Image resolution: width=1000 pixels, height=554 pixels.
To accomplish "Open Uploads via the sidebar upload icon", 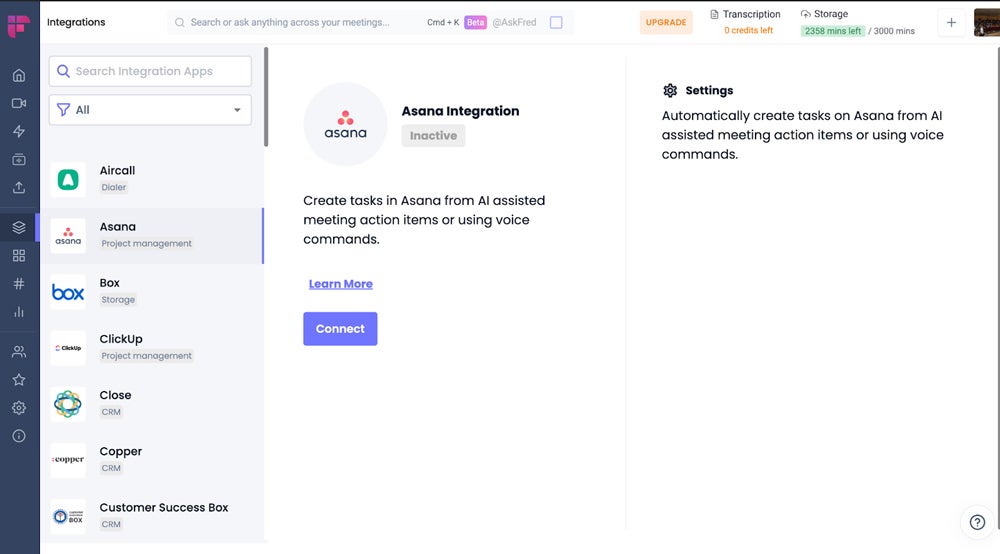I will tap(19, 187).
